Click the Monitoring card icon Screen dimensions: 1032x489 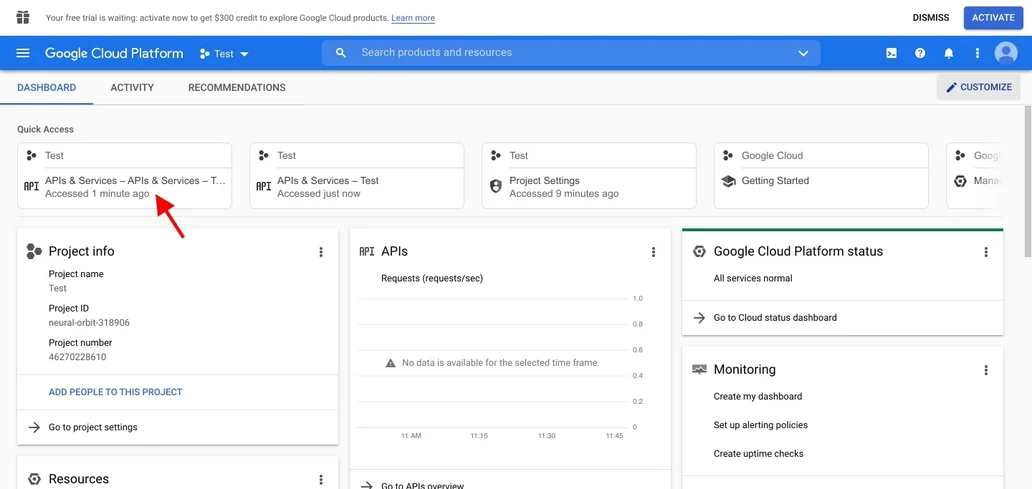coord(699,369)
